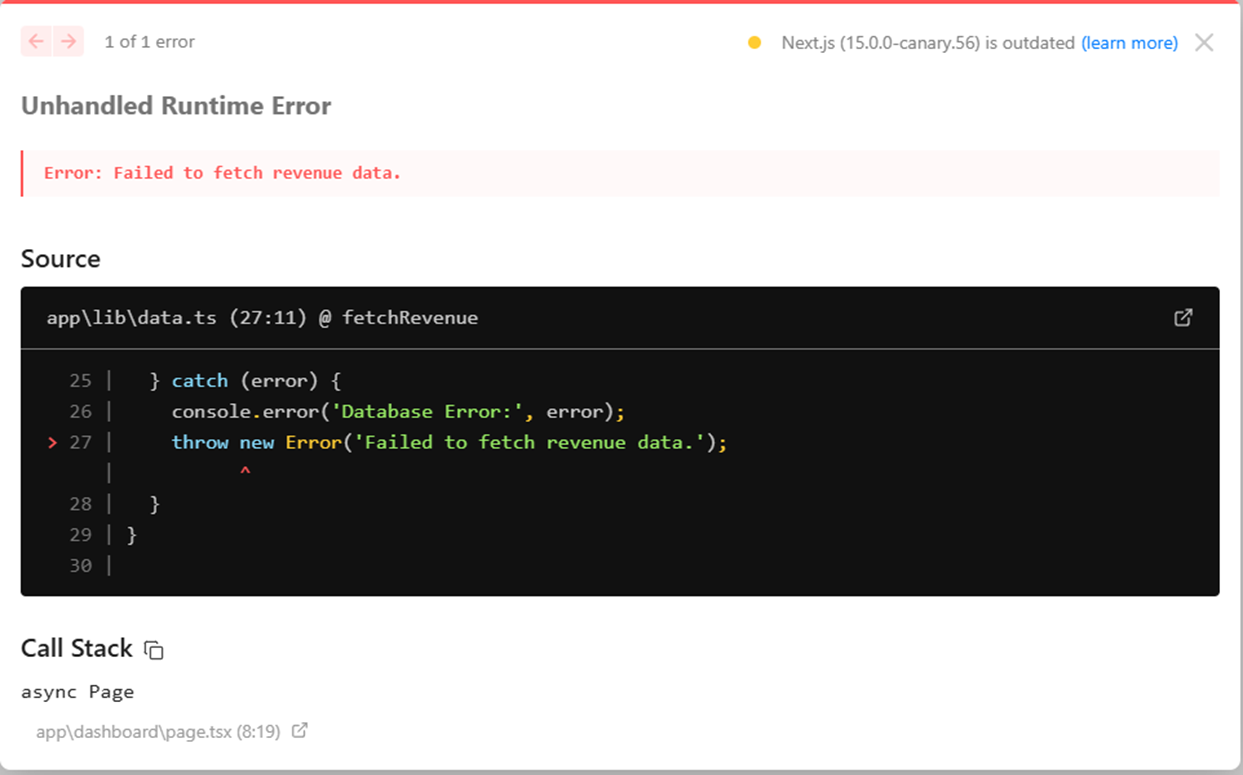Click line number 25 in code
Screen dimensions: 1243x775
click(x=81, y=381)
